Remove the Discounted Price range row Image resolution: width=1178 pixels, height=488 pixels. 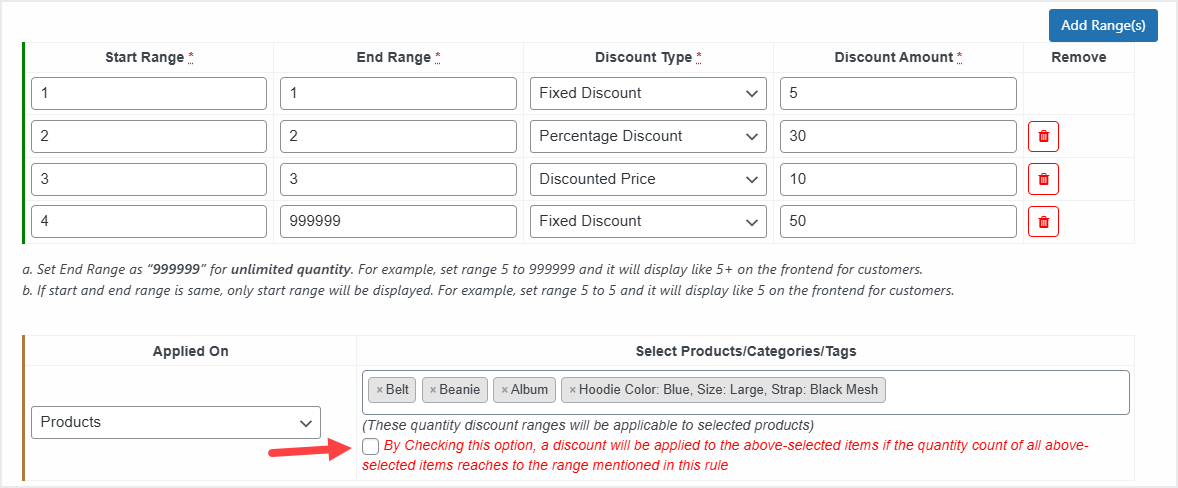click(x=1043, y=179)
